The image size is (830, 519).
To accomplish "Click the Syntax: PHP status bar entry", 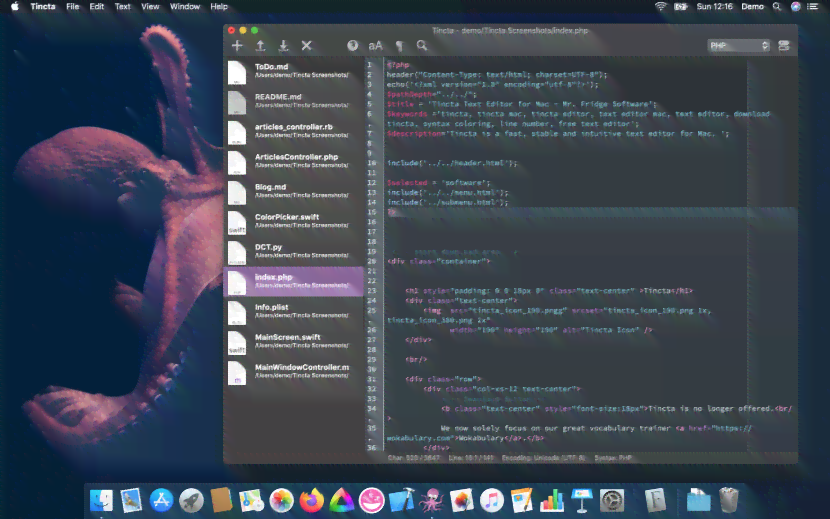I will 614,458.
